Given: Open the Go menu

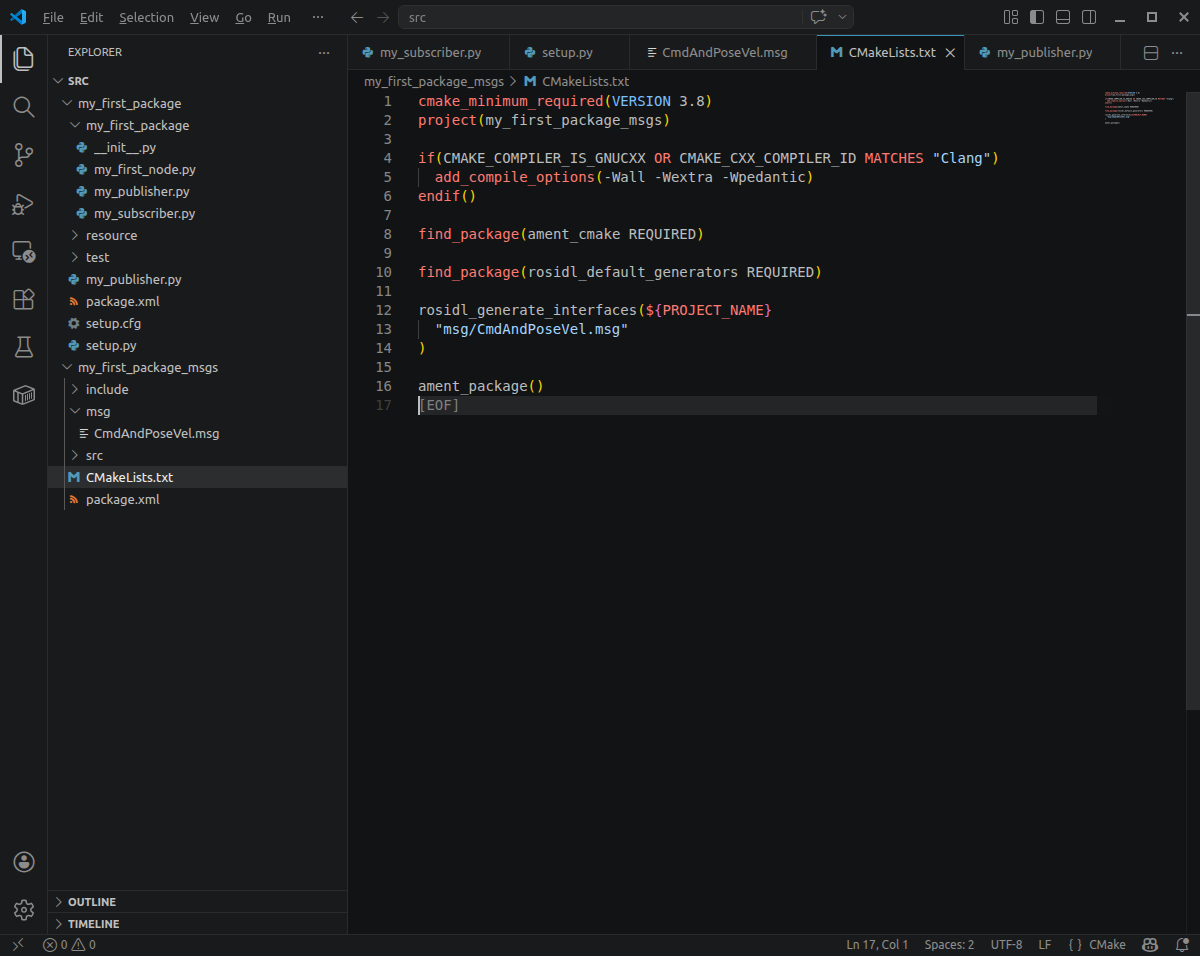Looking at the screenshot, I should [x=243, y=18].
